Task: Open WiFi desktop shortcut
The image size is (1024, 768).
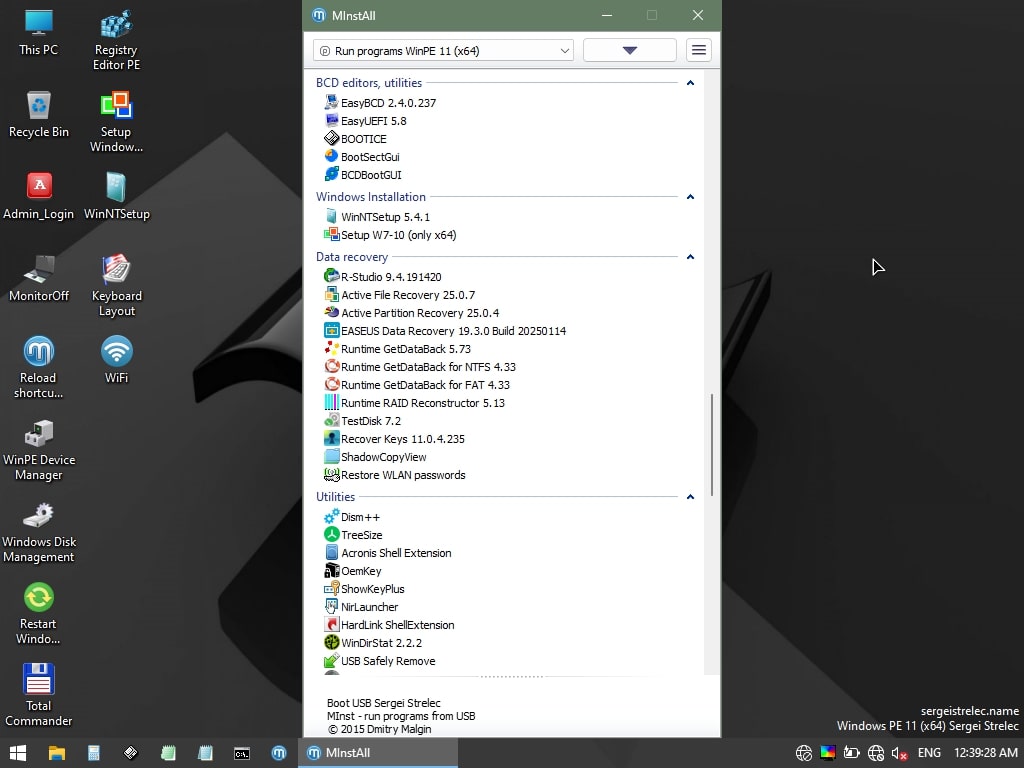Action: coord(116,360)
